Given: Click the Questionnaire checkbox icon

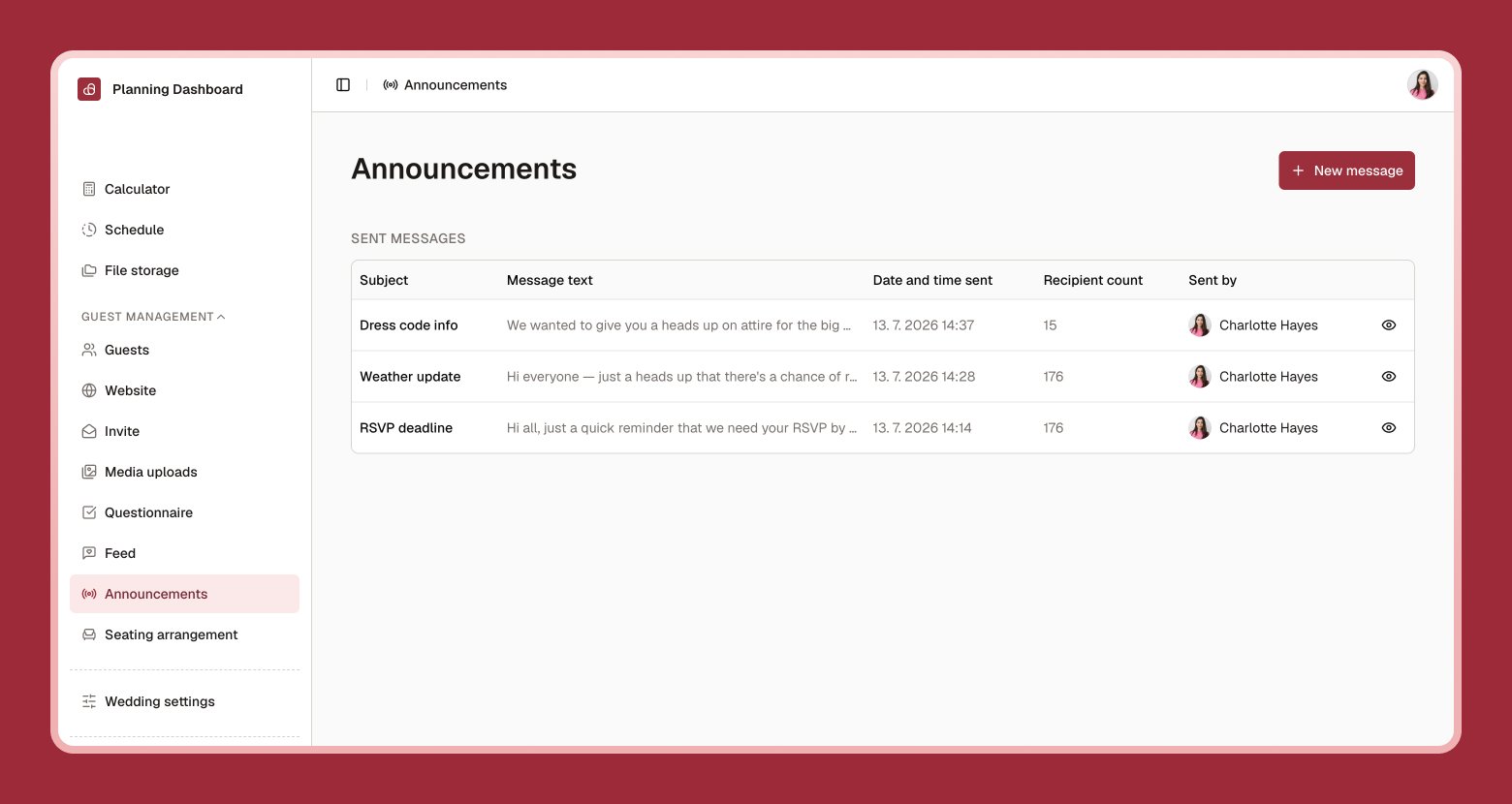Looking at the screenshot, I should [89, 512].
